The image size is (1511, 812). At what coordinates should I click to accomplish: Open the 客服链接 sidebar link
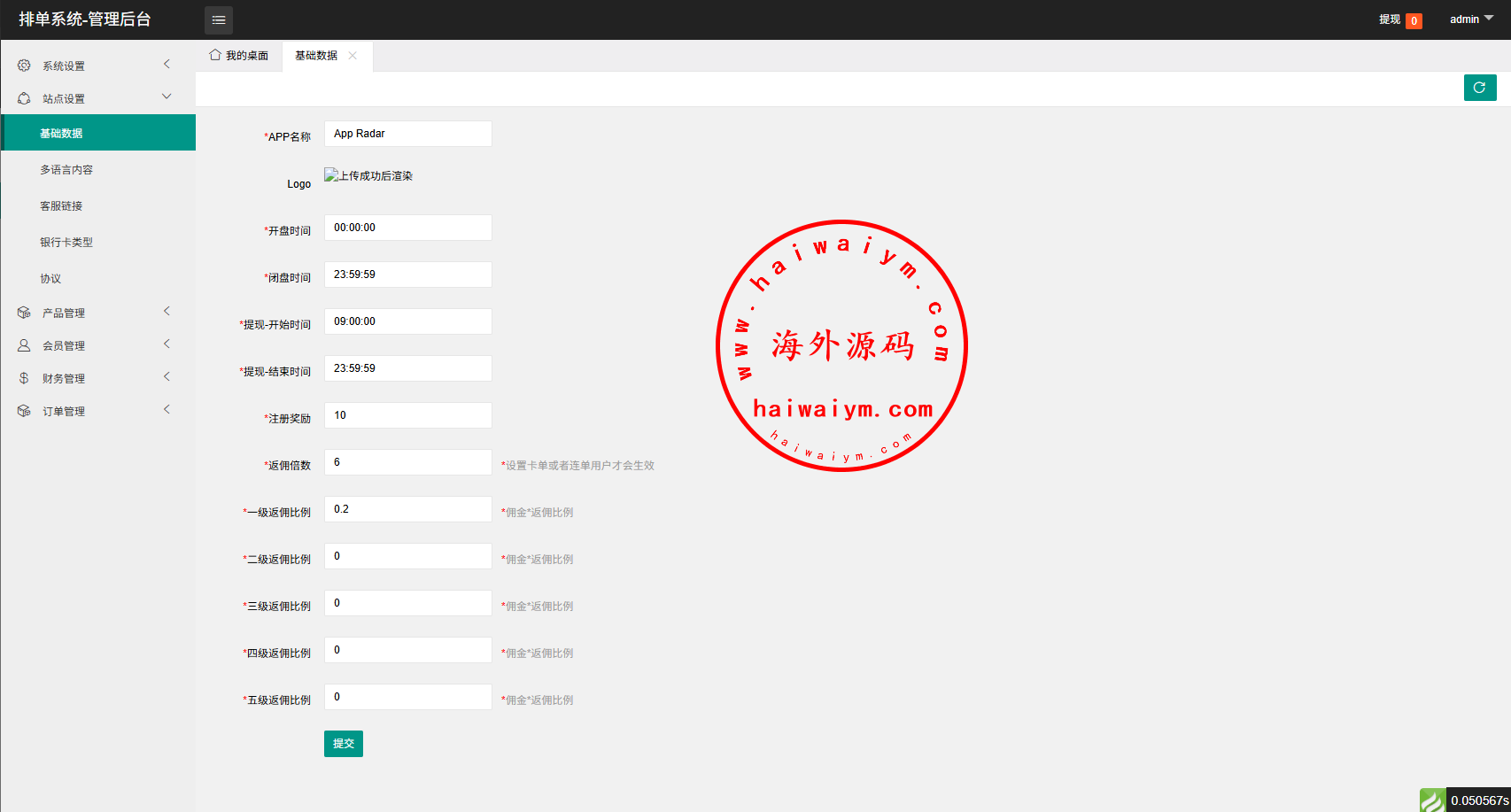[61, 205]
